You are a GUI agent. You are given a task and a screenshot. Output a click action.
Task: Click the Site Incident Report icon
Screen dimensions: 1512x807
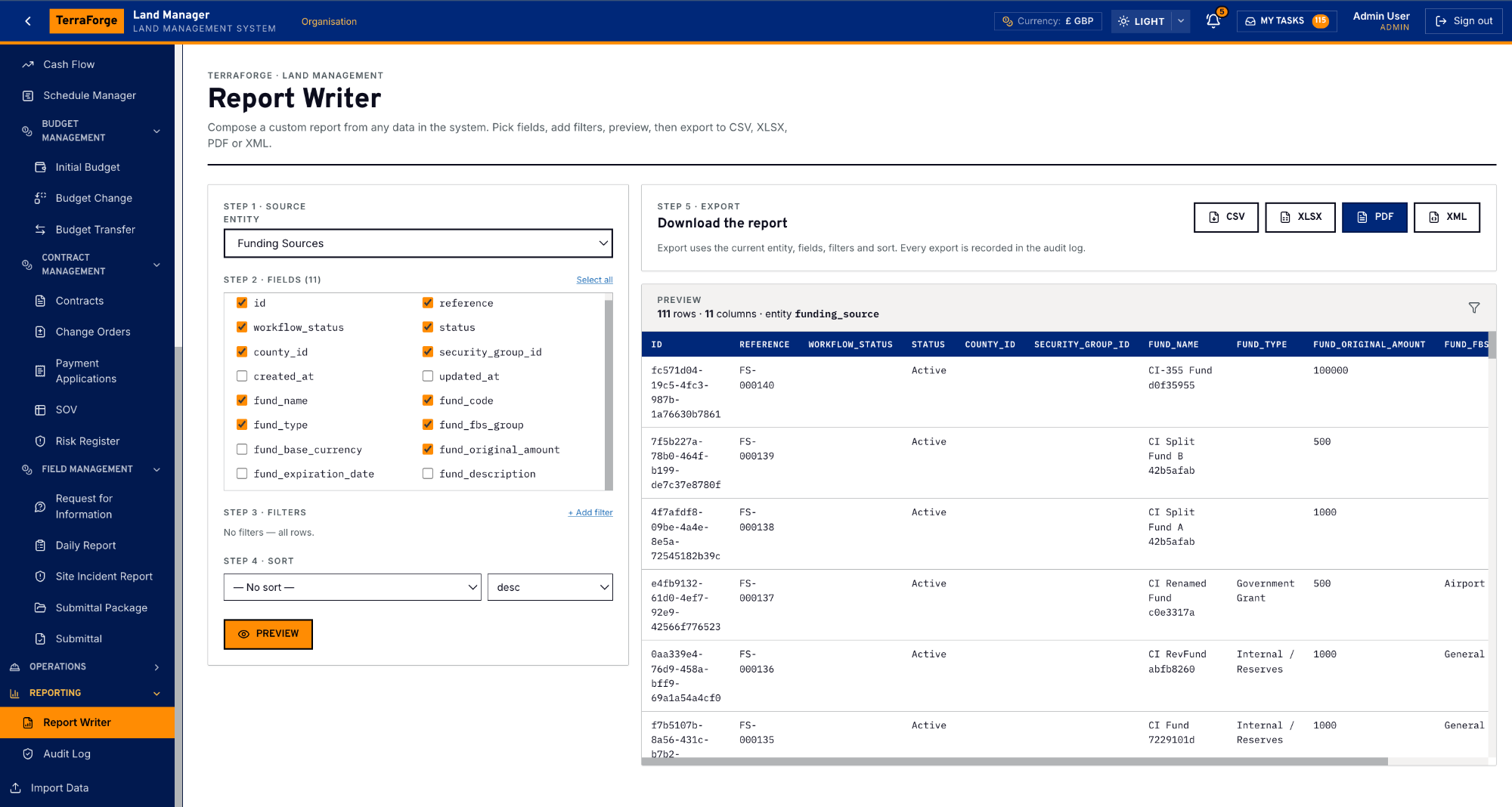pos(40,577)
